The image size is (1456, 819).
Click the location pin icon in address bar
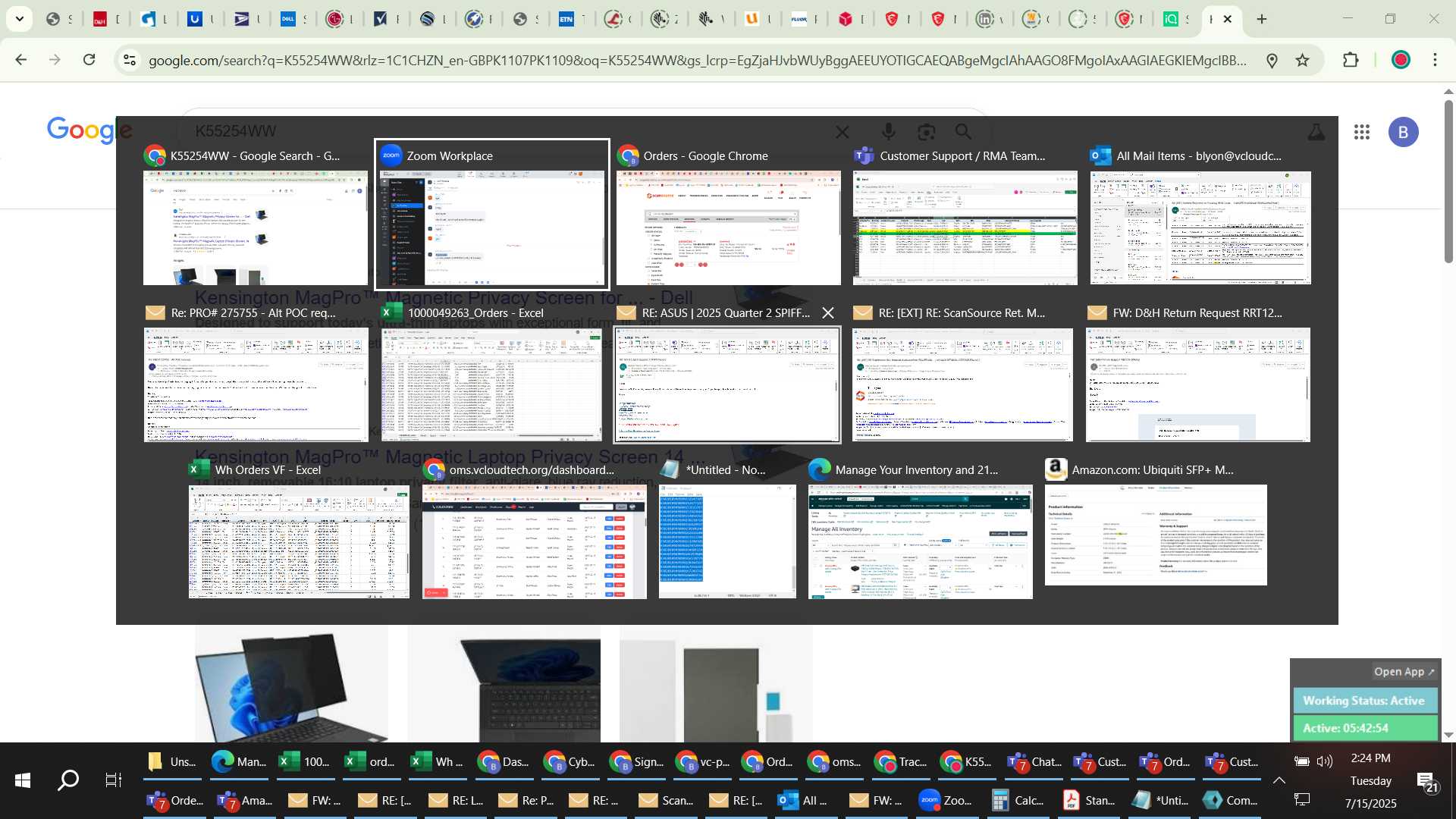point(1272,61)
